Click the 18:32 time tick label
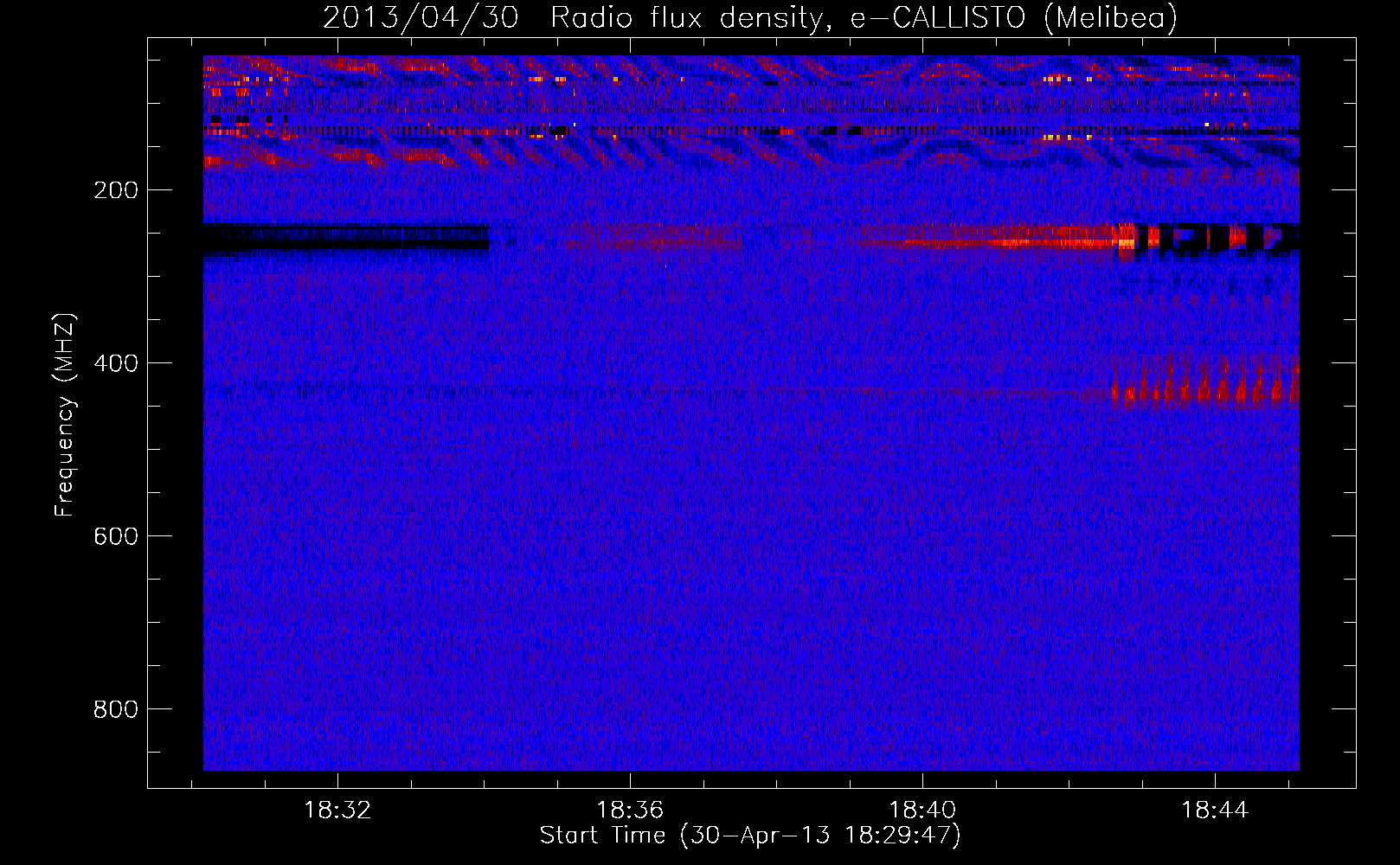Viewport: 1400px width, 865px height. (337, 811)
